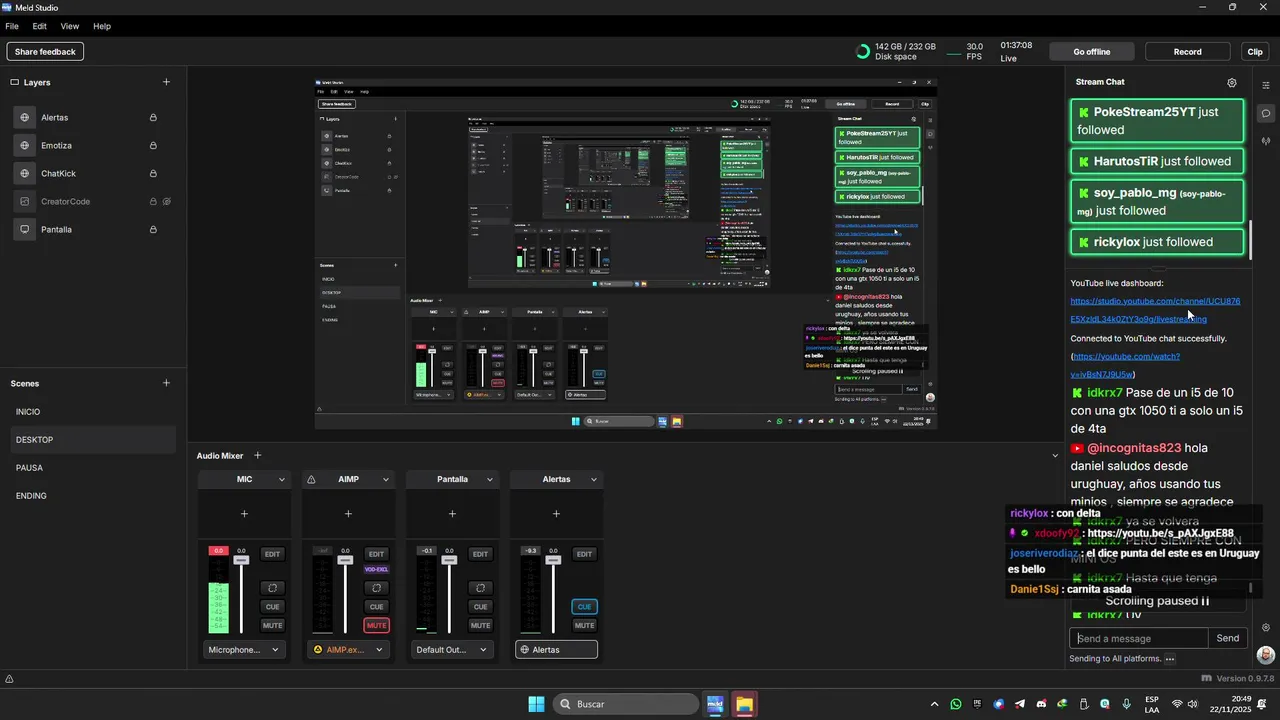The height and width of the screenshot is (720, 1280).
Task: Expand the Pantalla track header dropdown
Action: (x=489, y=479)
